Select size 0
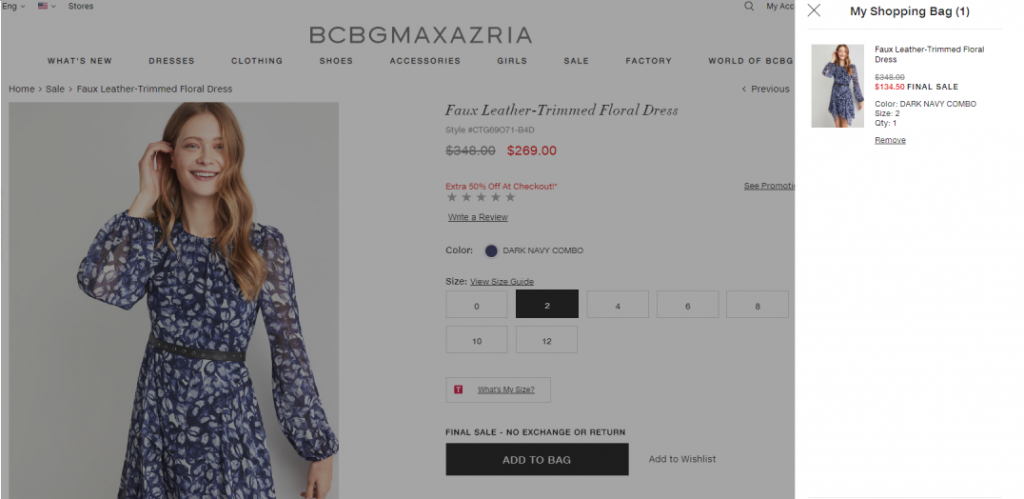The height and width of the screenshot is (499, 1024). (x=477, y=305)
